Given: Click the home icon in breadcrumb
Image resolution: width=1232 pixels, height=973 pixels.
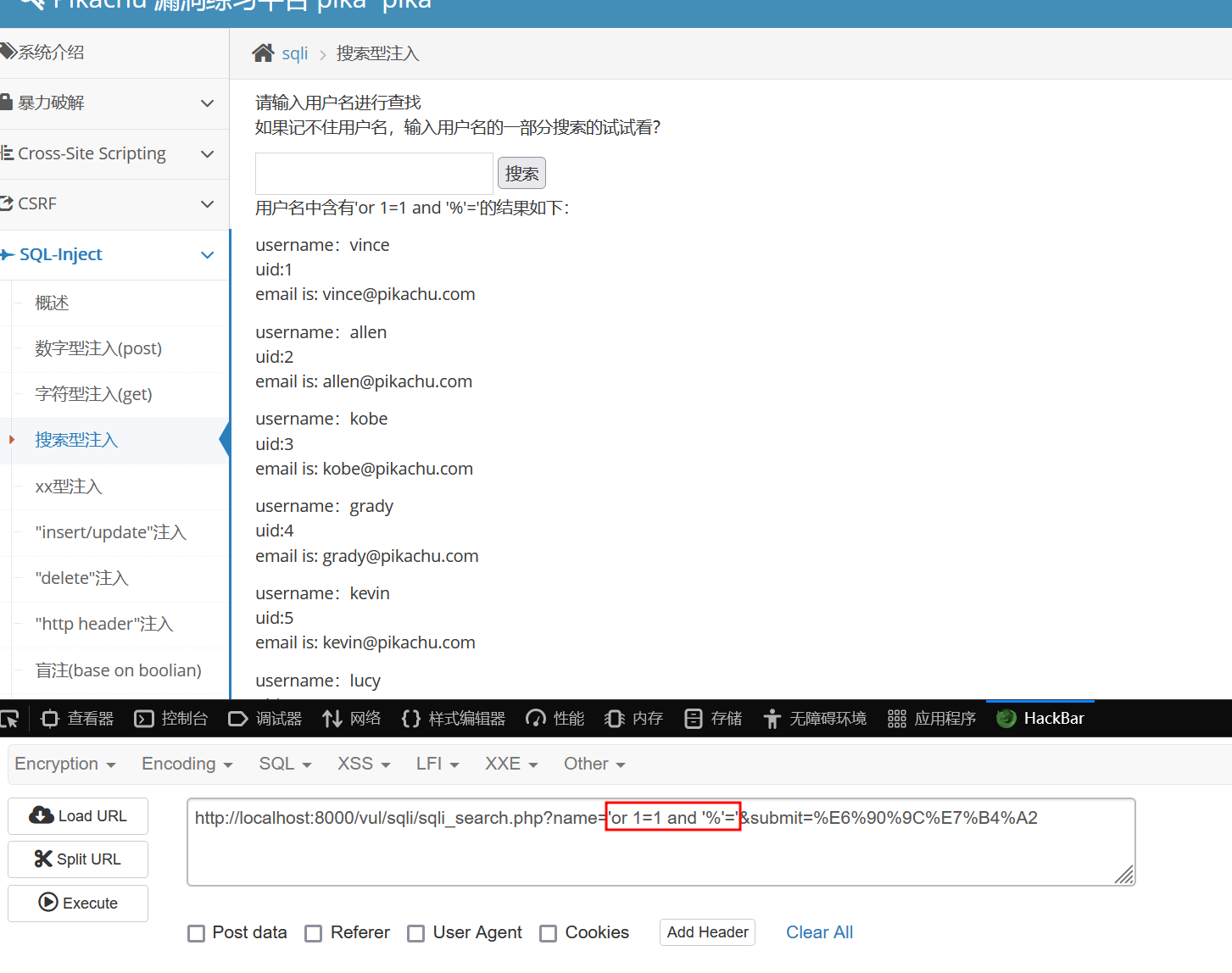Looking at the screenshot, I should [263, 53].
